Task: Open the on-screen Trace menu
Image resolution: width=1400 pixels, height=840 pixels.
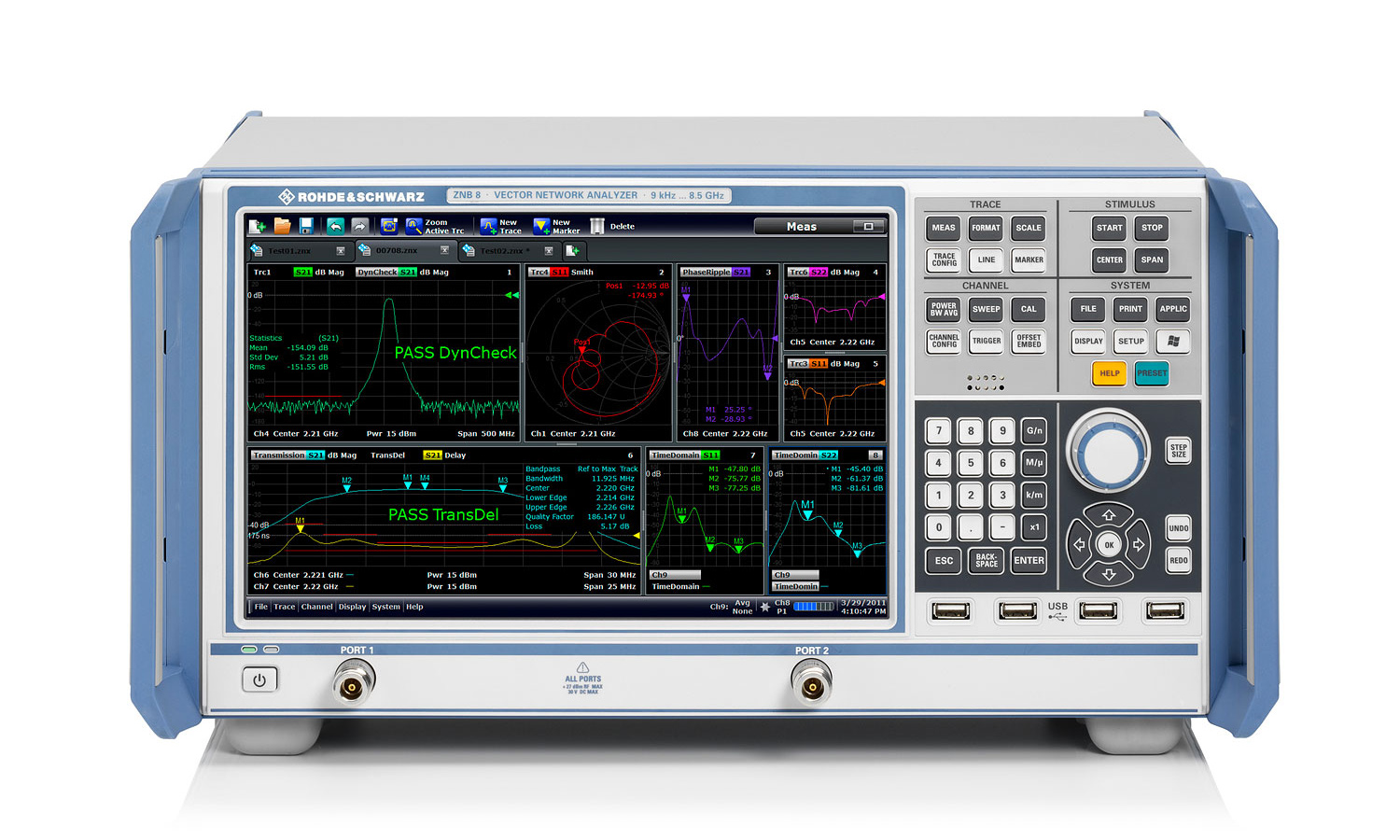Action: click(x=285, y=607)
